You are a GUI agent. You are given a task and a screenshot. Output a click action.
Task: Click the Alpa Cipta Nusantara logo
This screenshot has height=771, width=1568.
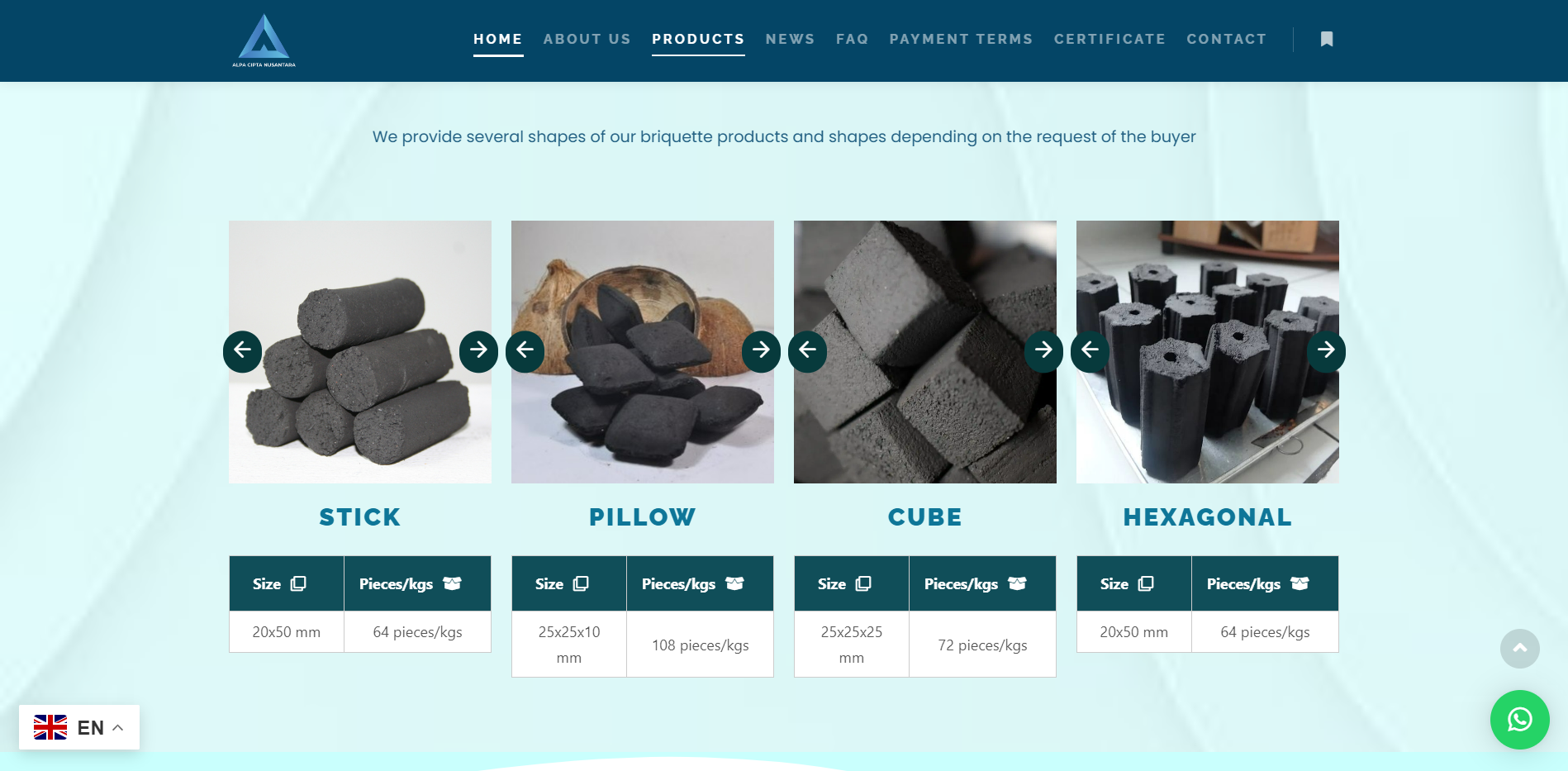[264, 40]
